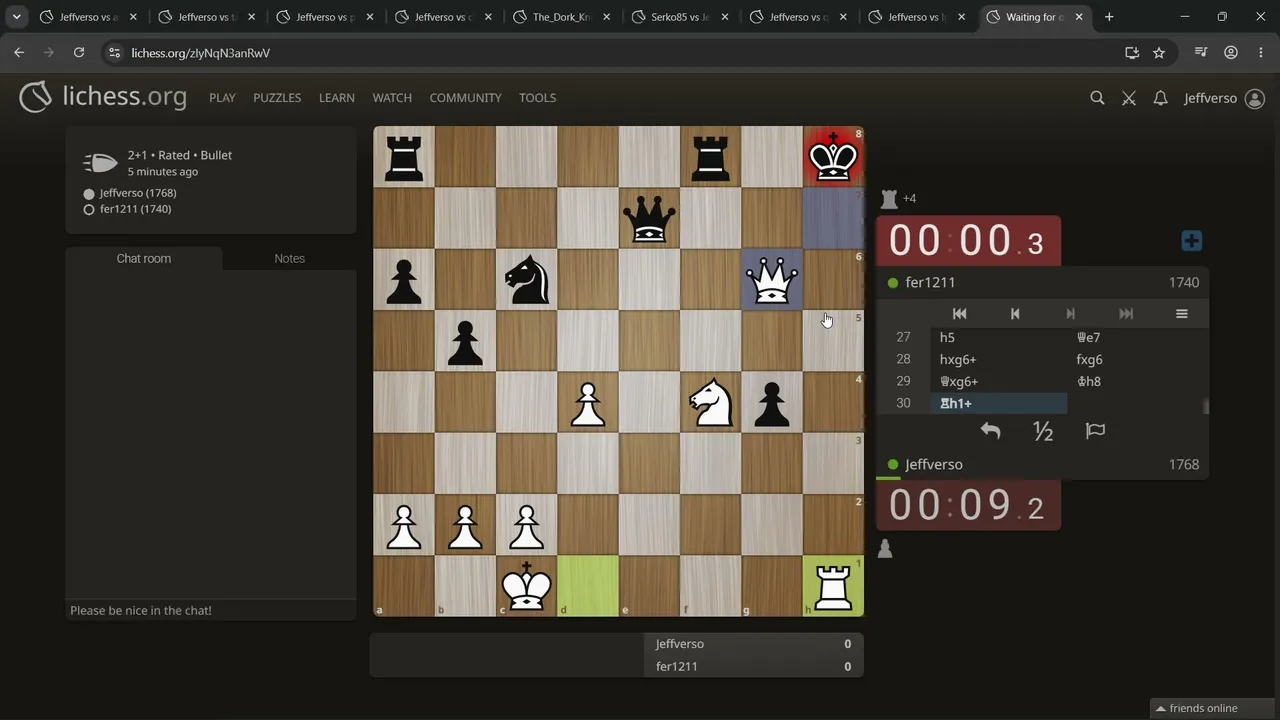Click the black queen on e7
1280x720 pixels.
pyautogui.click(x=649, y=218)
